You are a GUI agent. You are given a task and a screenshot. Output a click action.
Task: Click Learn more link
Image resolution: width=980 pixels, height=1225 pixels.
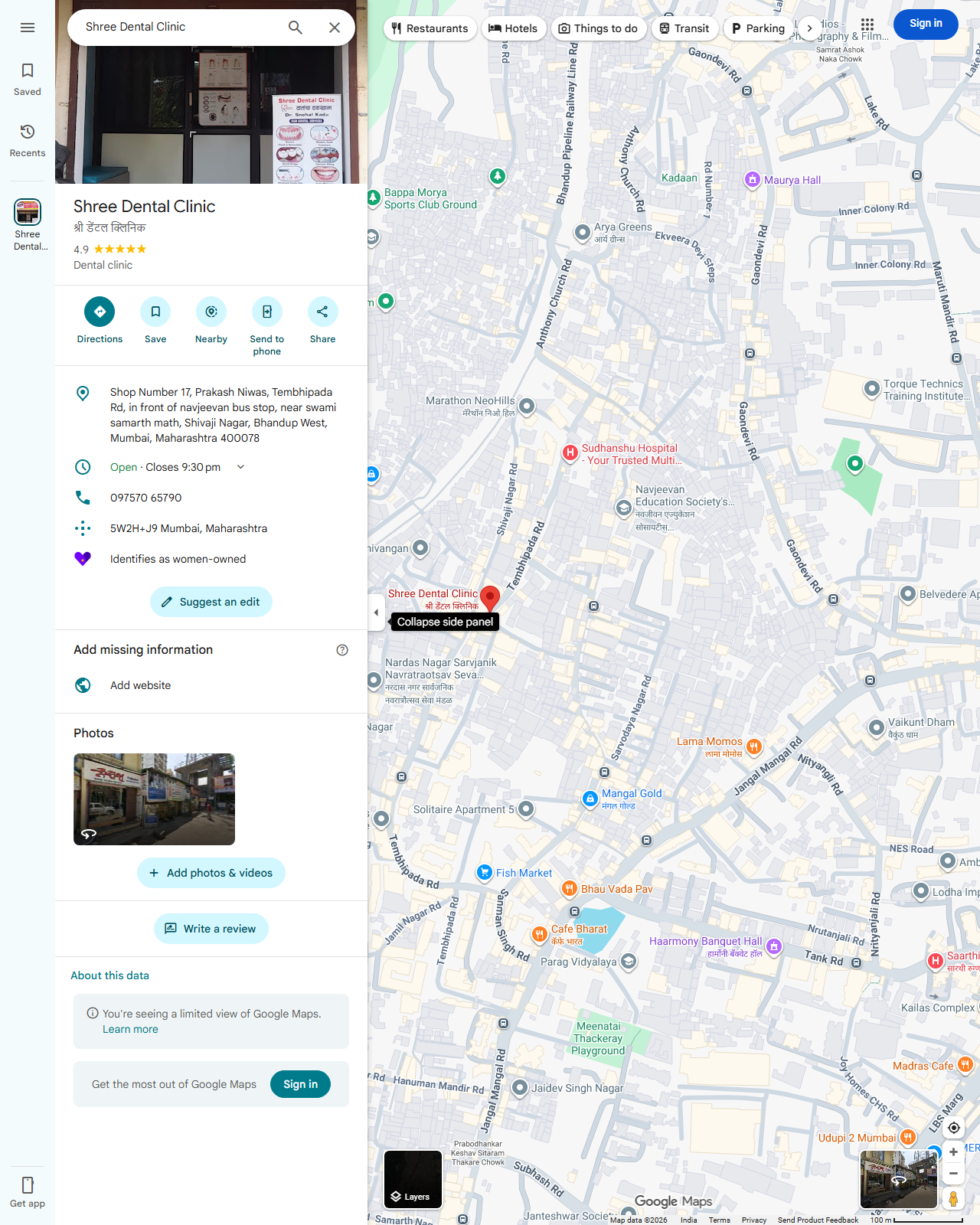coord(130,1029)
